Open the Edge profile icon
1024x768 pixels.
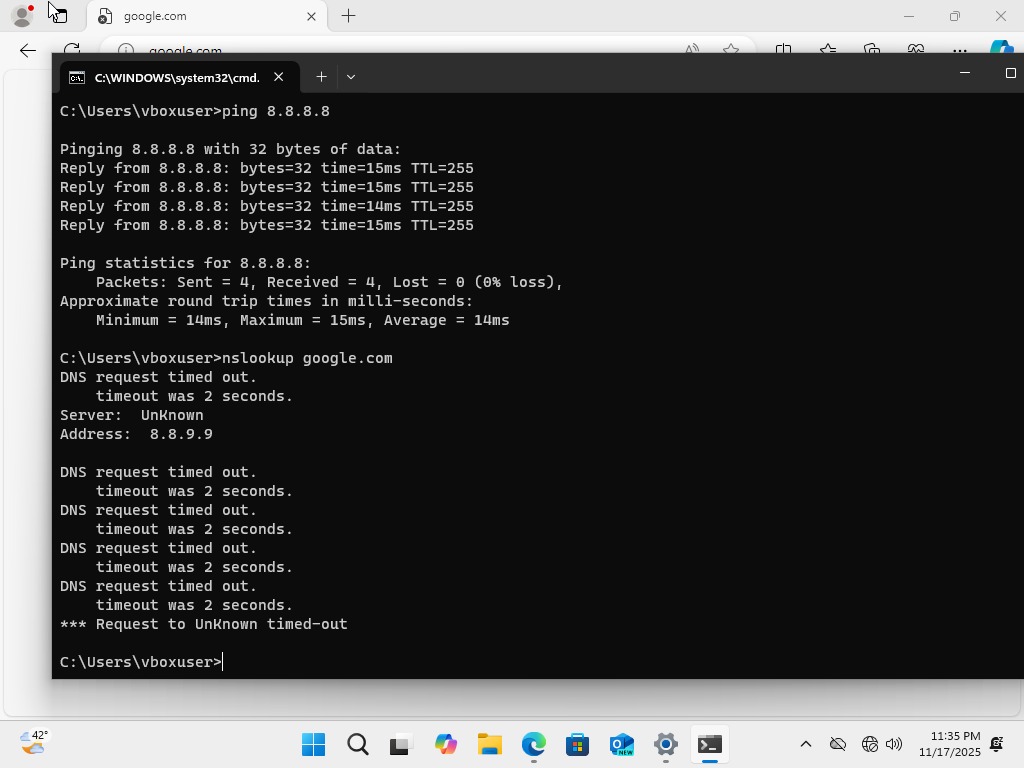click(x=22, y=16)
